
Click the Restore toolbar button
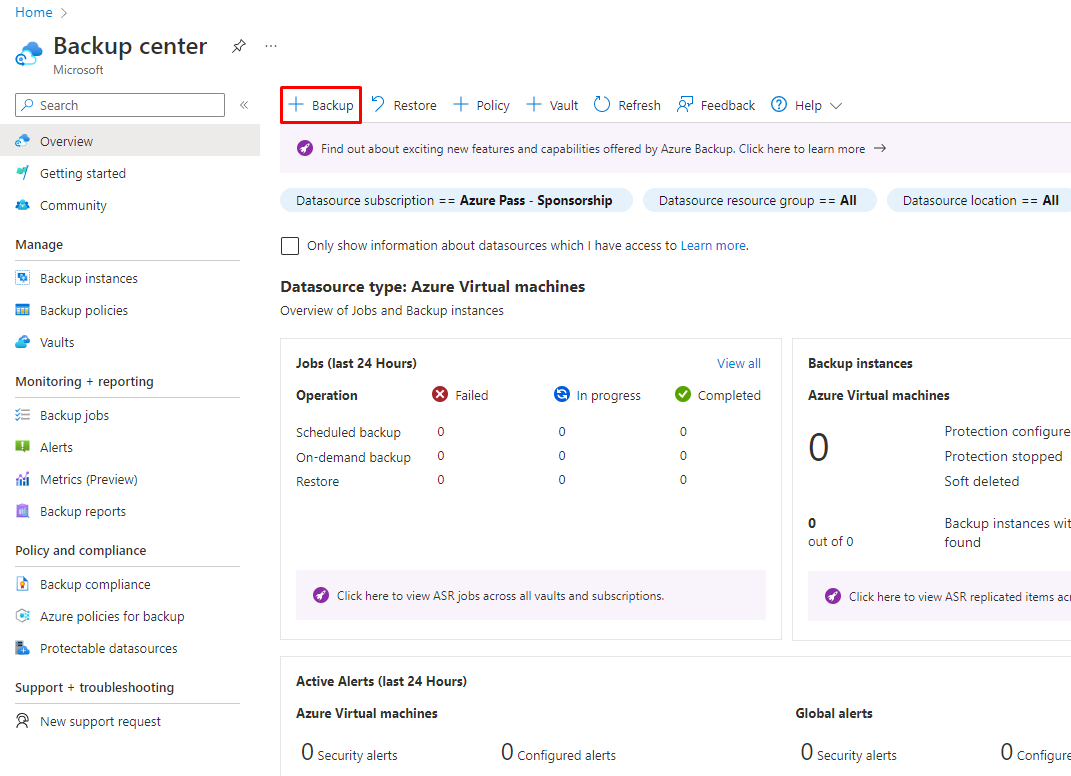point(404,105)
